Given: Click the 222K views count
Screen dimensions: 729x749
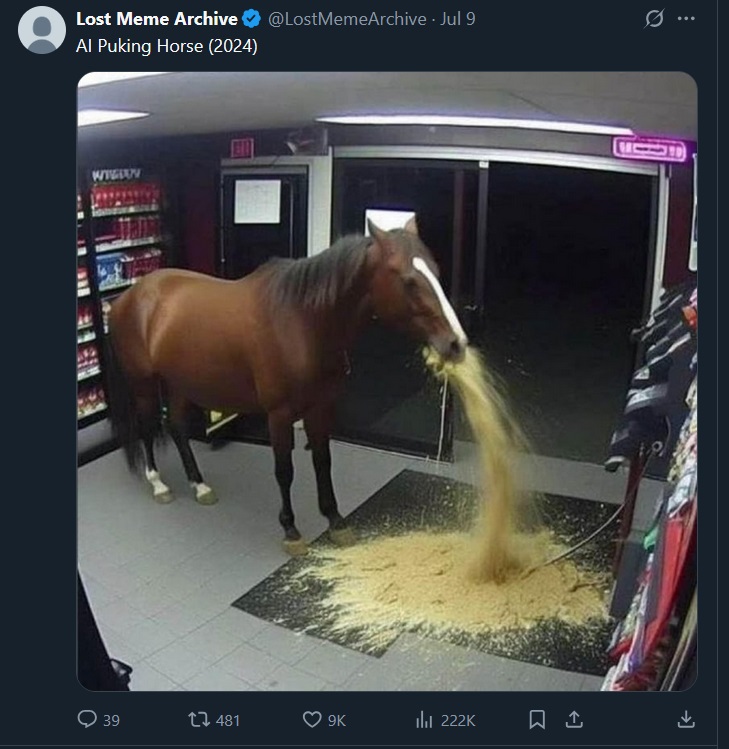Looking at the screenshot, I should 458,720.
